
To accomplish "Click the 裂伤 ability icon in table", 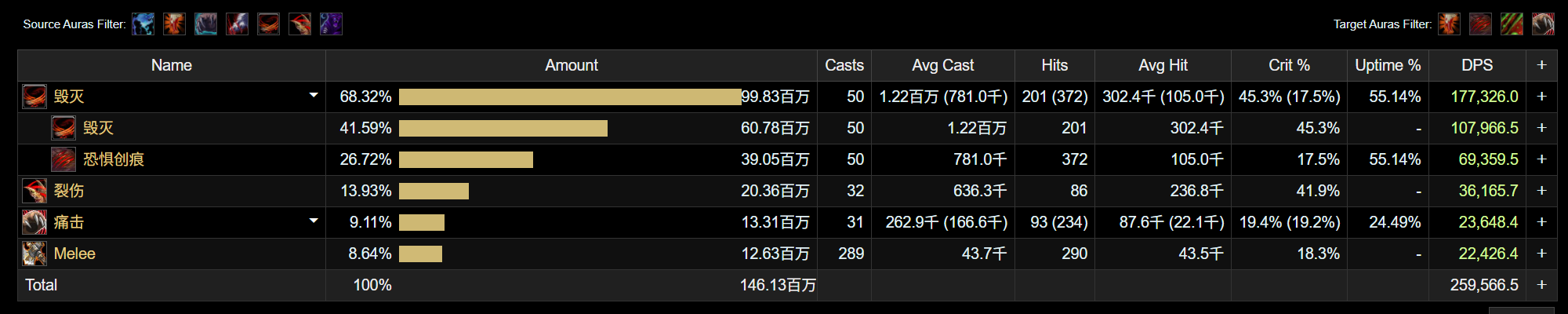I will pos(34,191).
